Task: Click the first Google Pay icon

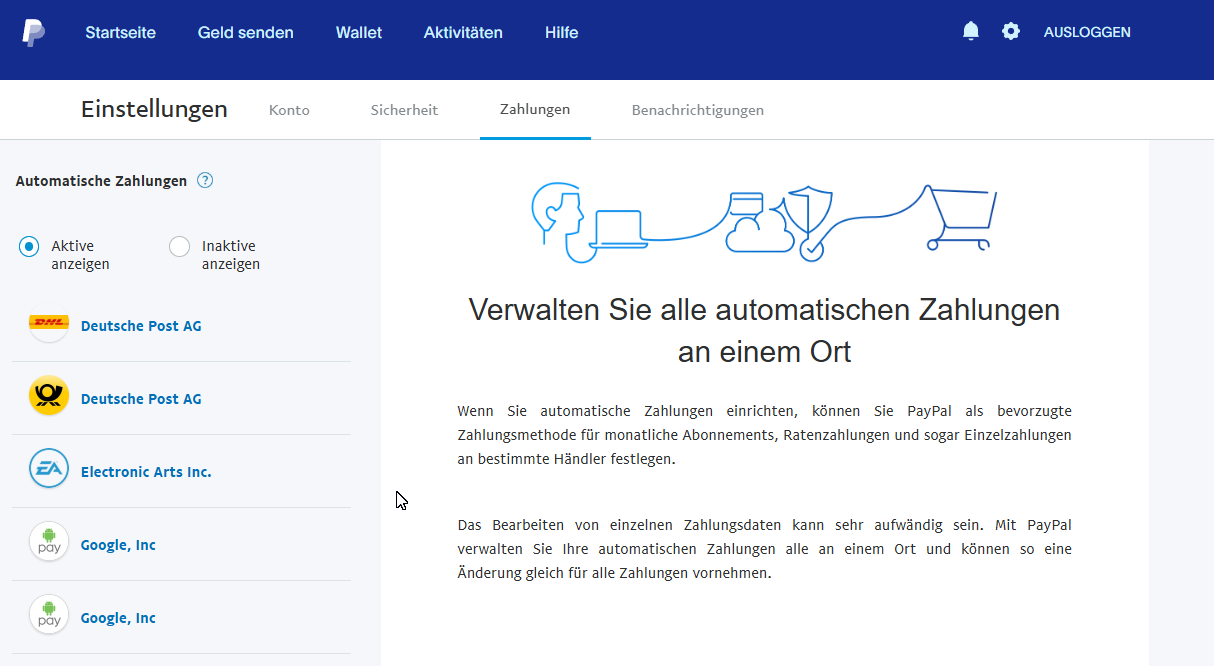Action: click(x=48, y=543)
